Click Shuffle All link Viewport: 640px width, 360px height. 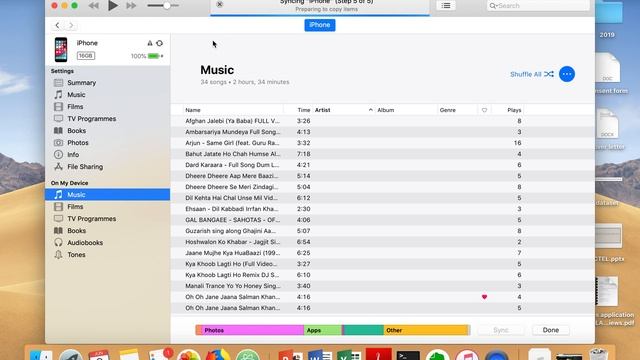tap(532, 74)
